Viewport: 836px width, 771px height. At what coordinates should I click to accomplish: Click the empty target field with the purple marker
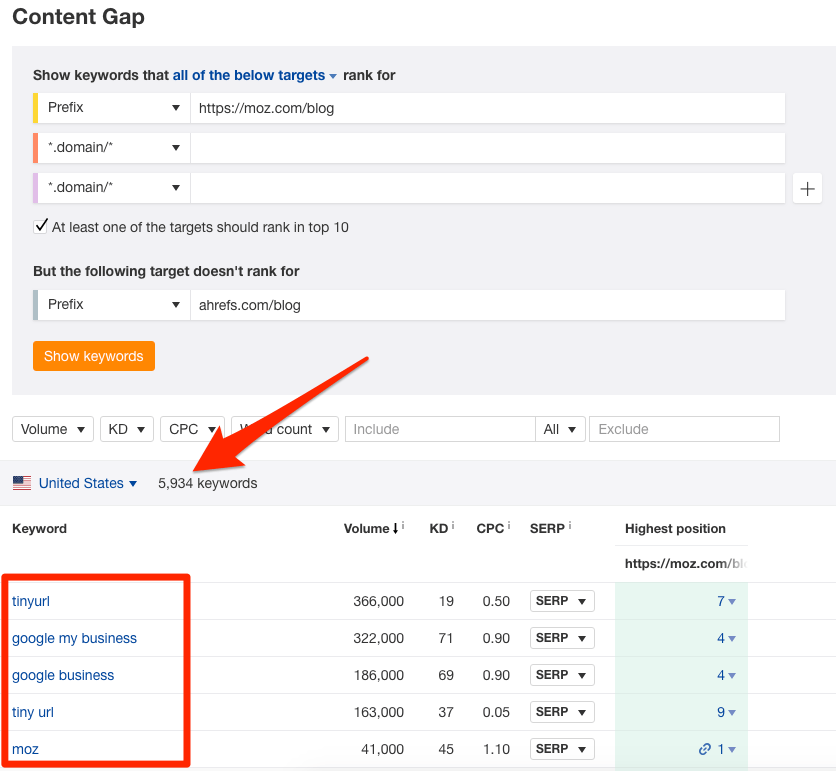487,188
